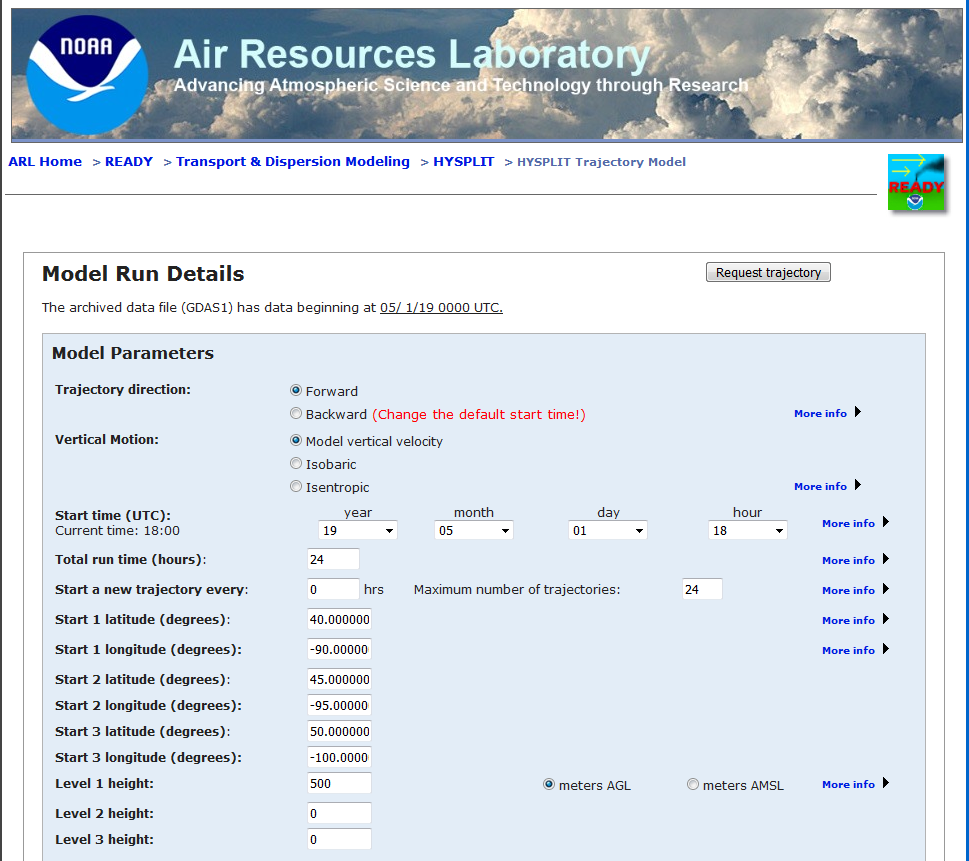Click Current time: 18:00 text
969x861 pixels.
(x=117, y=530)
